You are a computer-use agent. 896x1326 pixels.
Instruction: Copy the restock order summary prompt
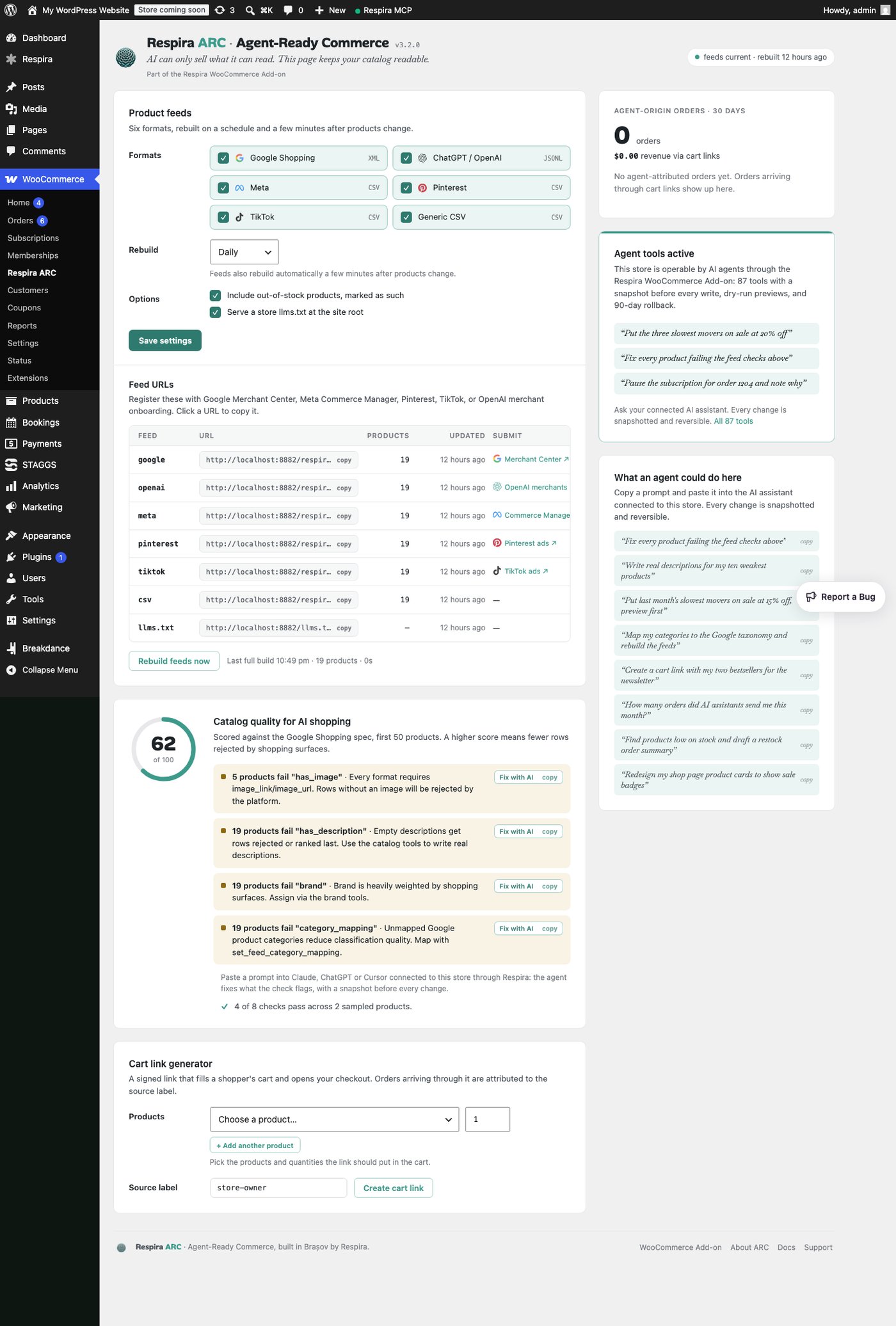(x=806, y=746)
